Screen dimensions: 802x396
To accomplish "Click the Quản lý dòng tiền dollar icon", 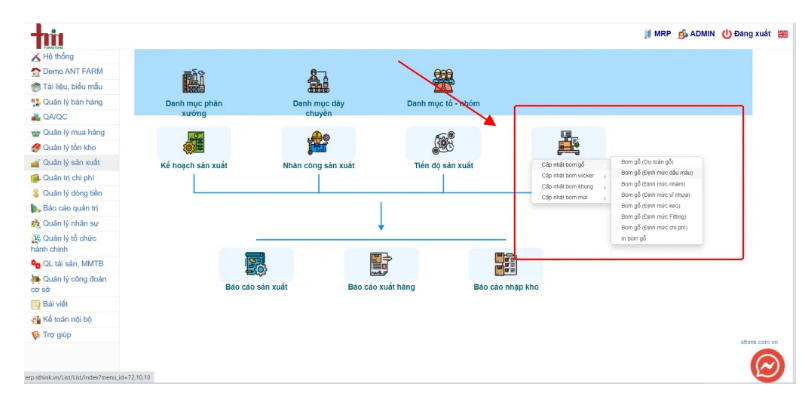I will (36, 193).
